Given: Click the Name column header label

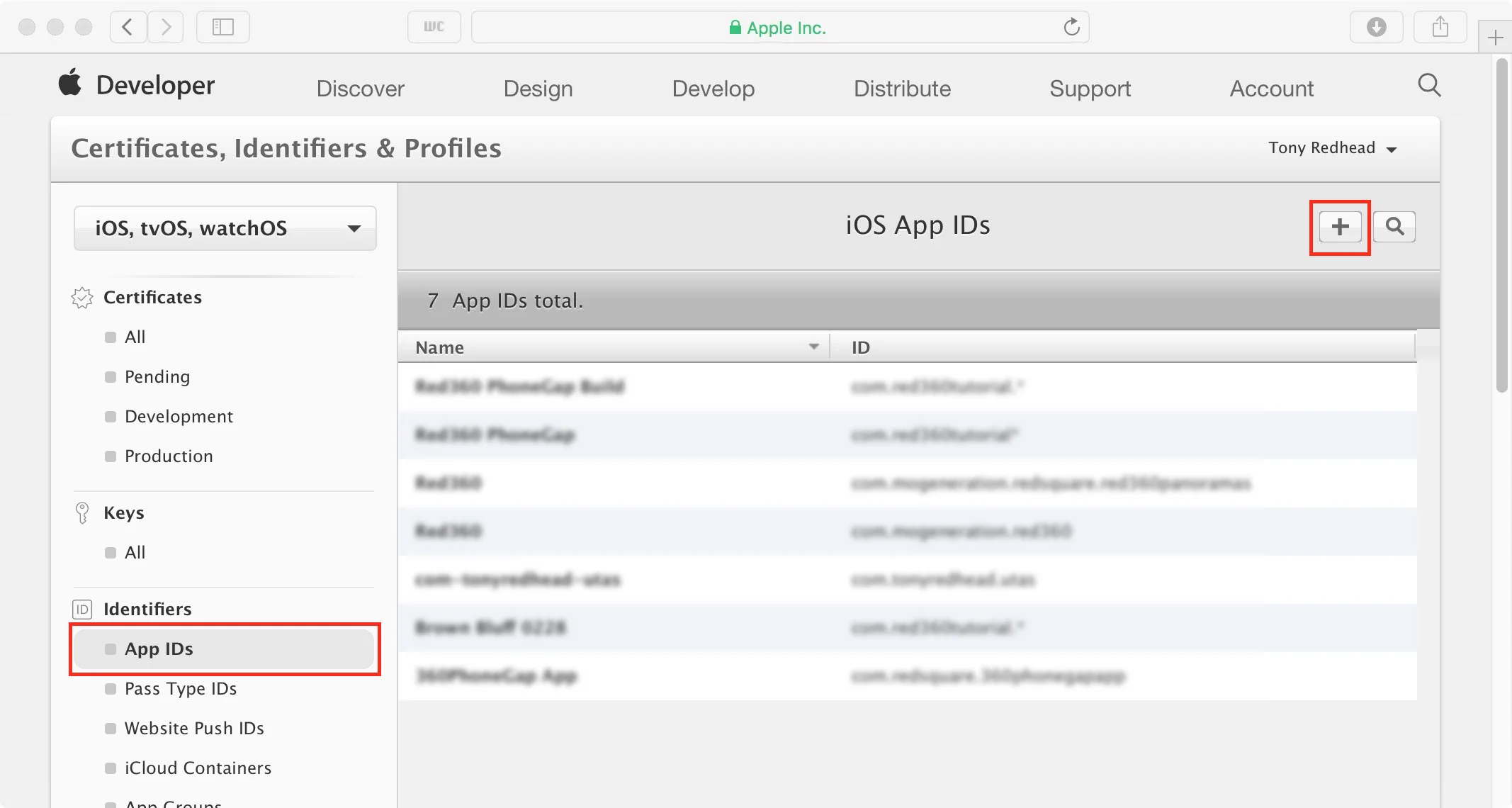Looking at the screenshot, I should tap(439, 347).
